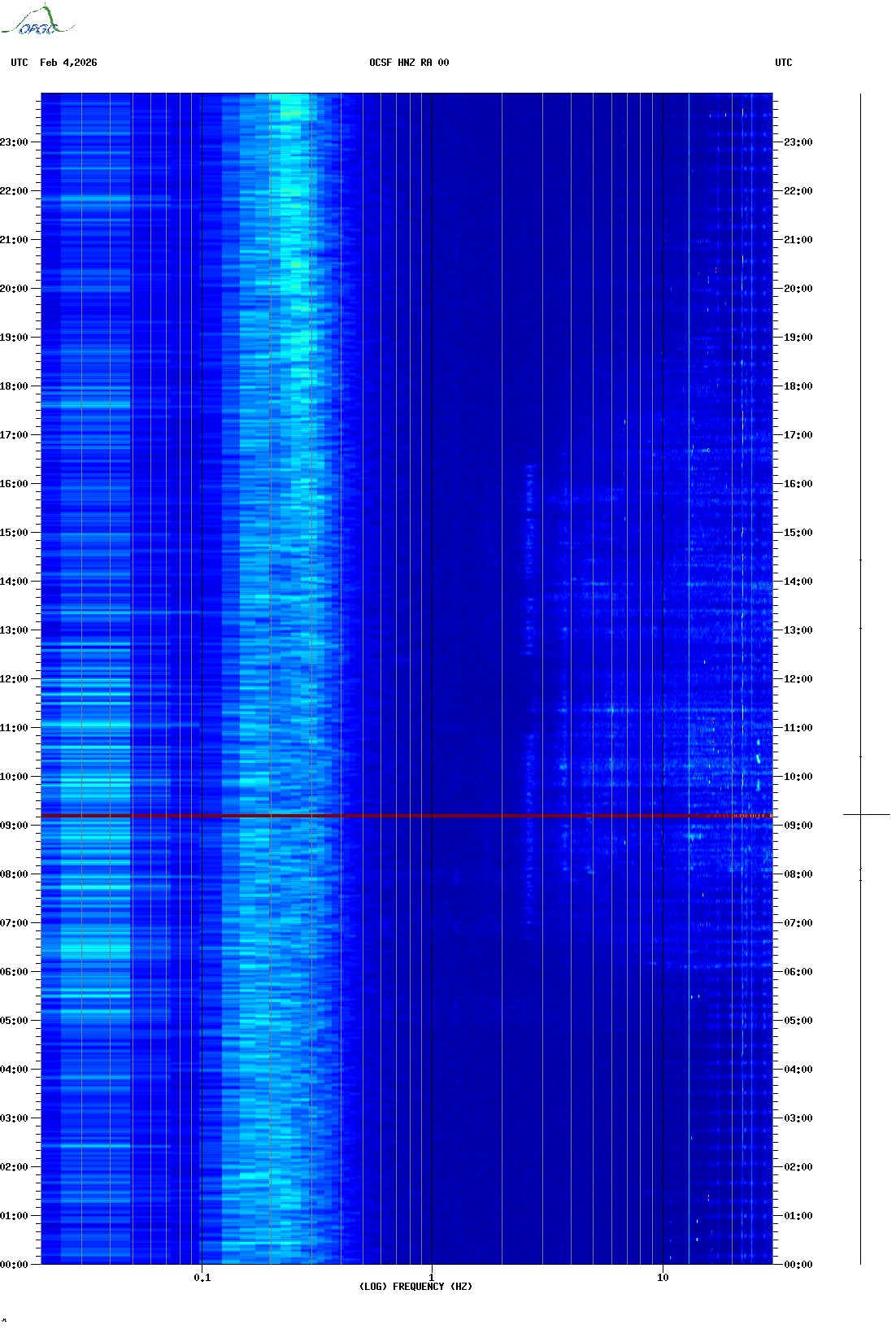Click '00:00' on the right time axis
896x1329 pixels.
[798, 1265]
